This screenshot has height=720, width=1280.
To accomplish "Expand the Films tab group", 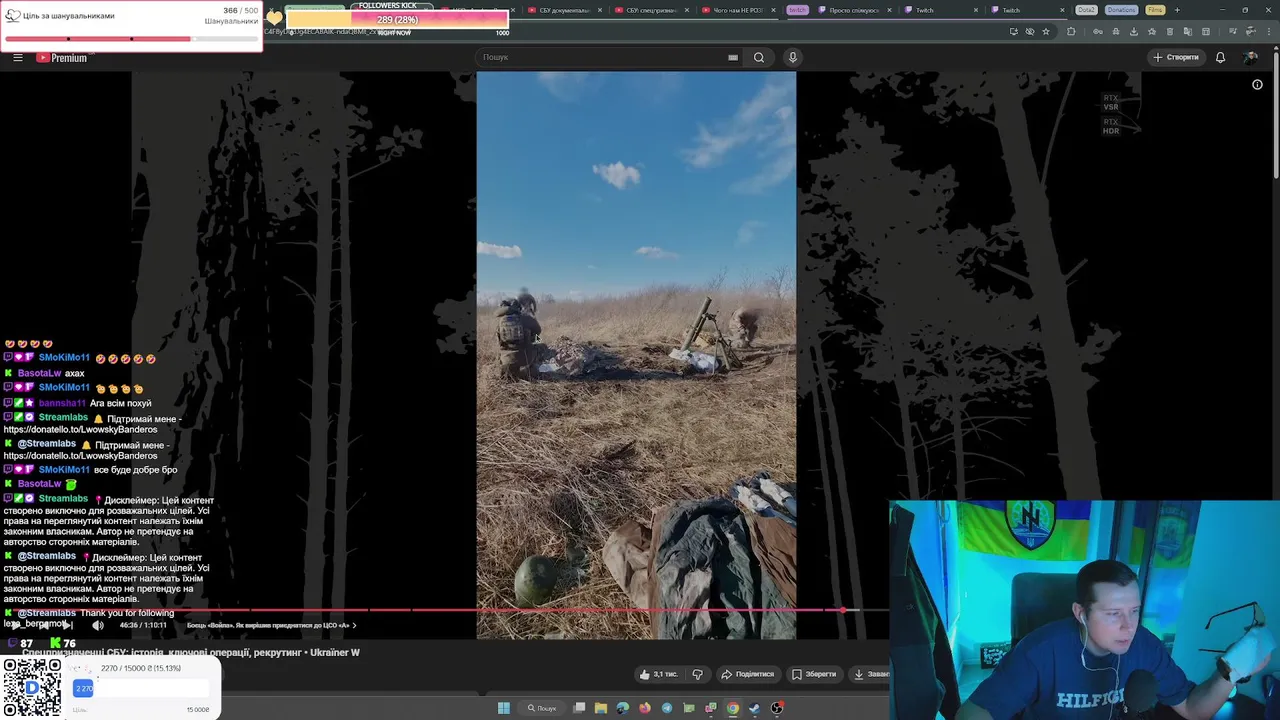I will (x=1155, y=10).
